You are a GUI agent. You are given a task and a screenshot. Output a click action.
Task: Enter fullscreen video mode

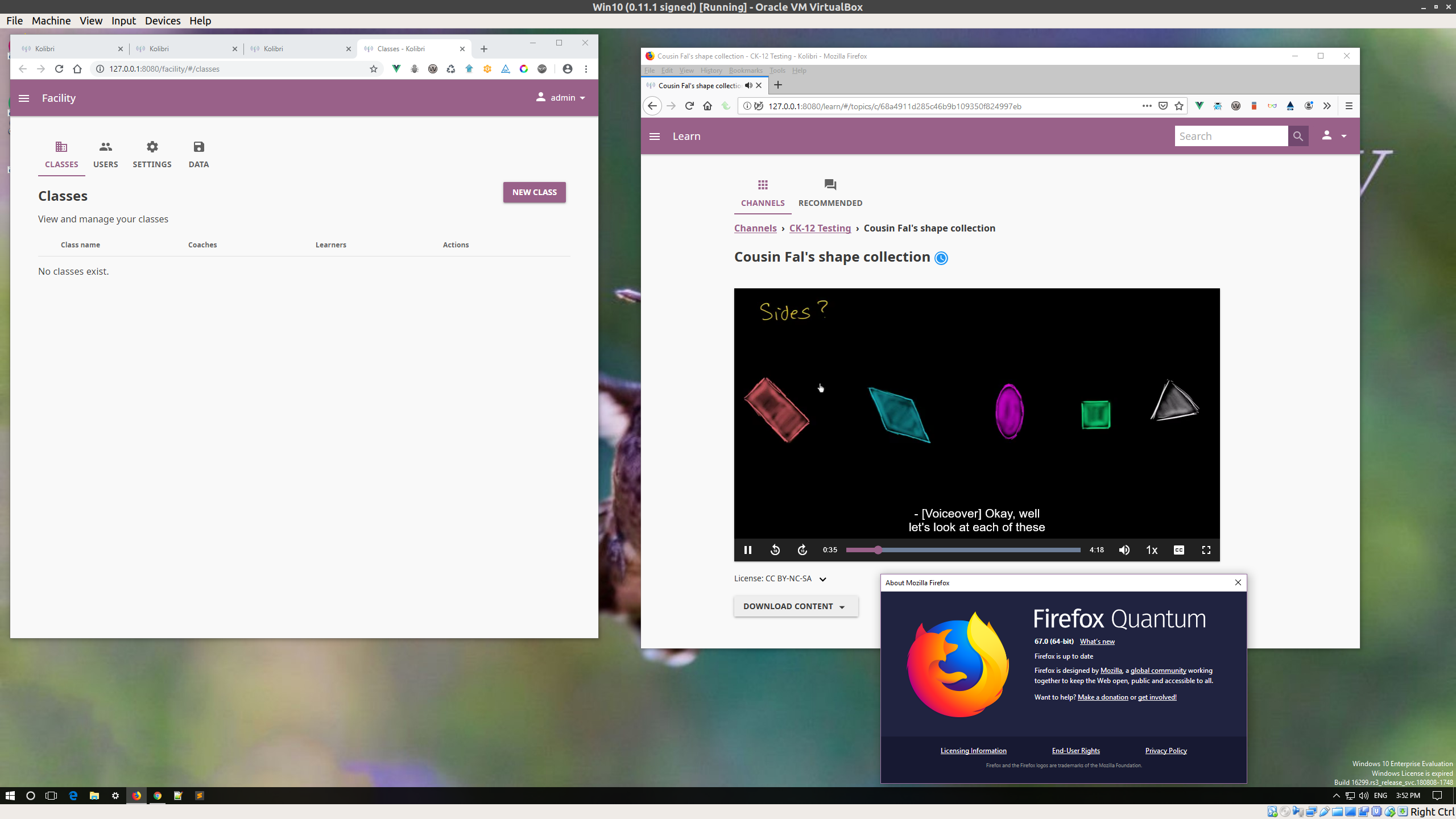(1206, 550)
